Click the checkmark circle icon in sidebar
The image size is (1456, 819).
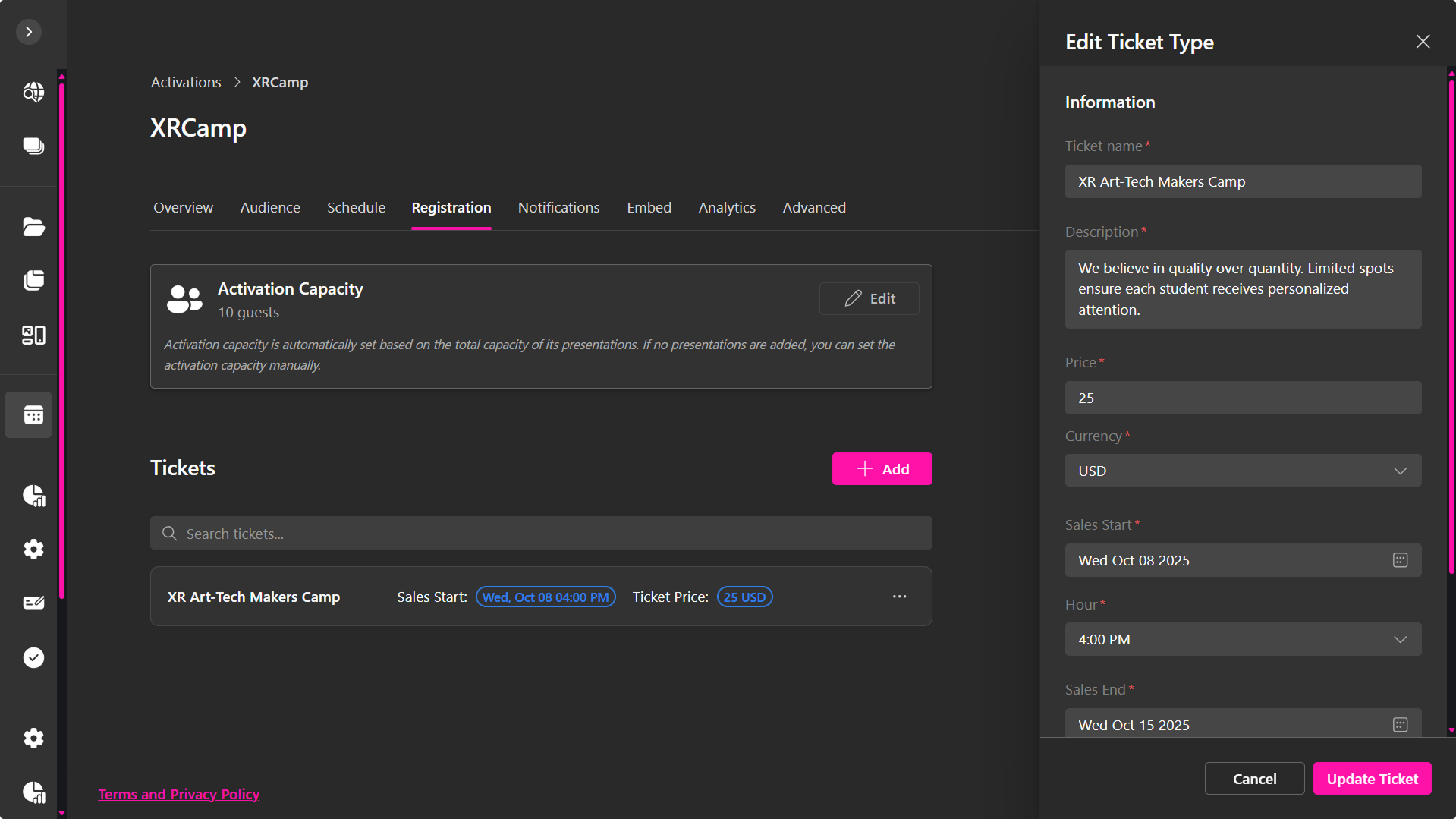click(33, 657)
